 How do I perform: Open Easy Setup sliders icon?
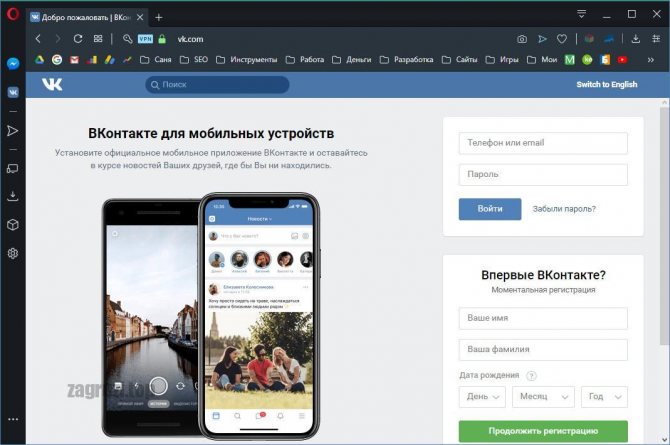656,39
